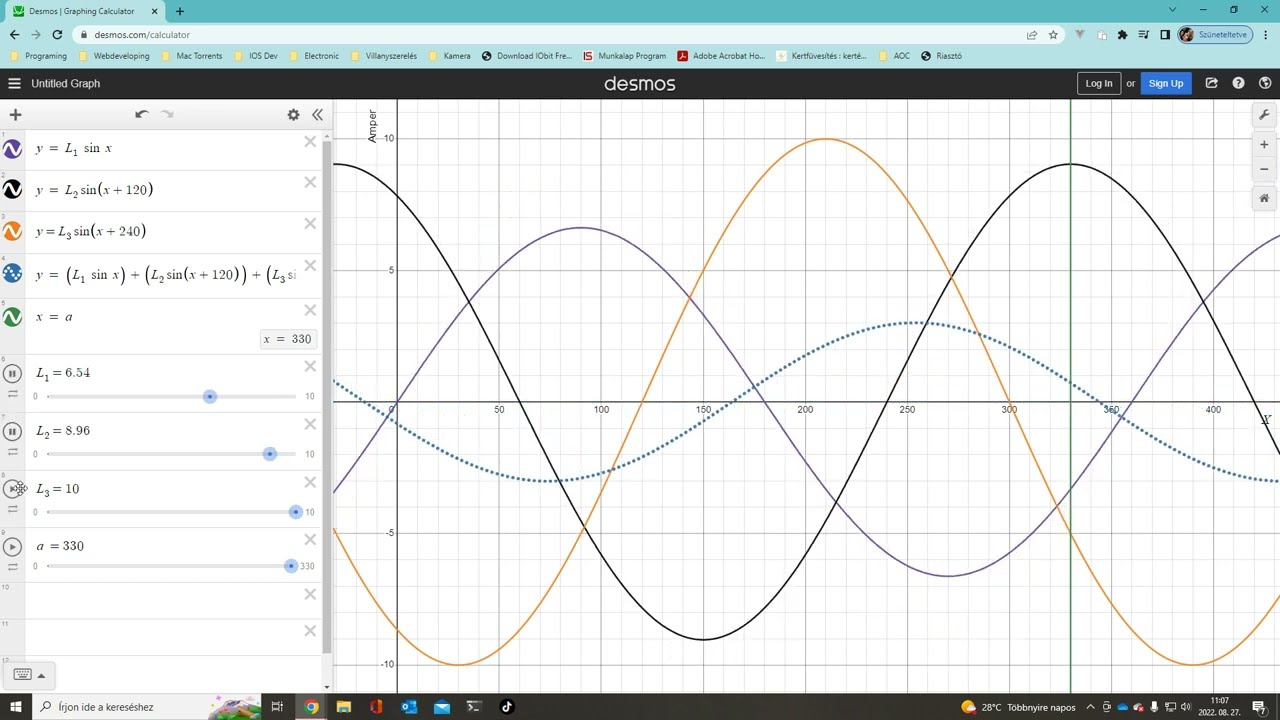Pause the L1 slider animation

coord(12,373)
